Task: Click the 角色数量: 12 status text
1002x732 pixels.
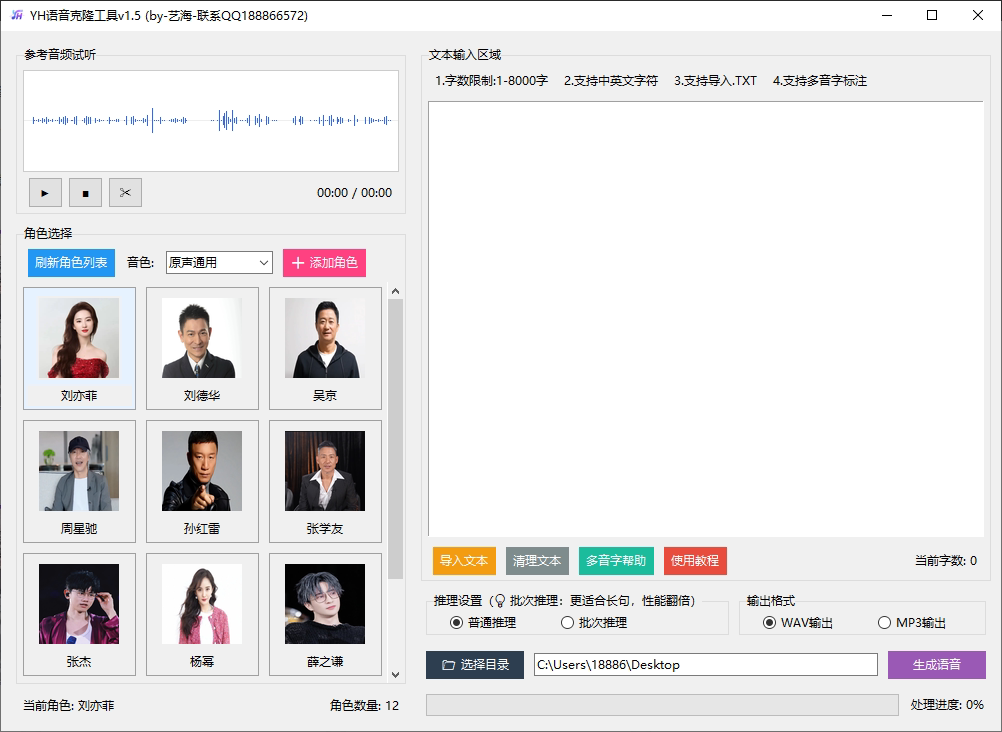Action: coord(364,706)
